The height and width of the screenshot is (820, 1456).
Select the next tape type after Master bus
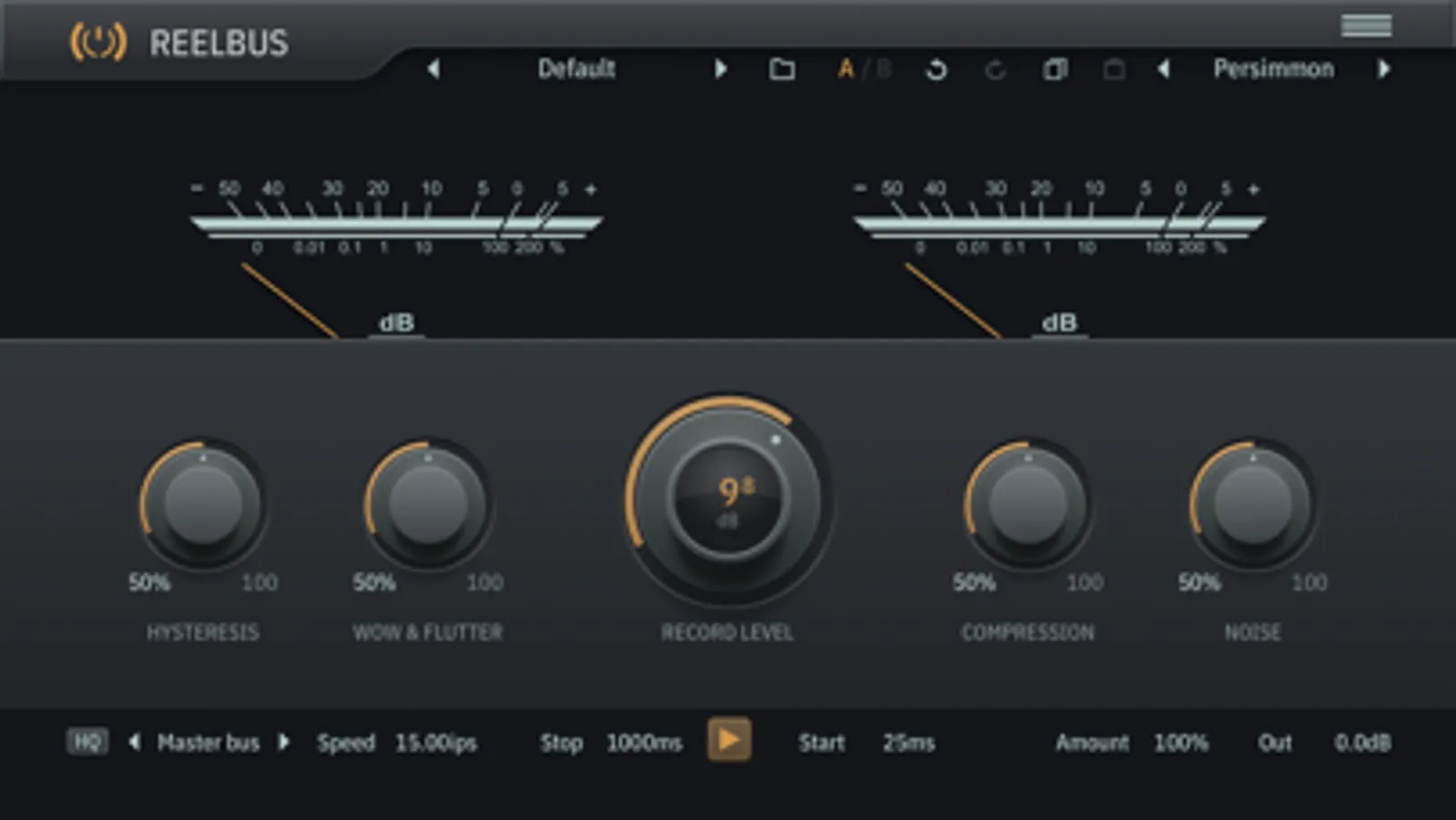point(284,742)
